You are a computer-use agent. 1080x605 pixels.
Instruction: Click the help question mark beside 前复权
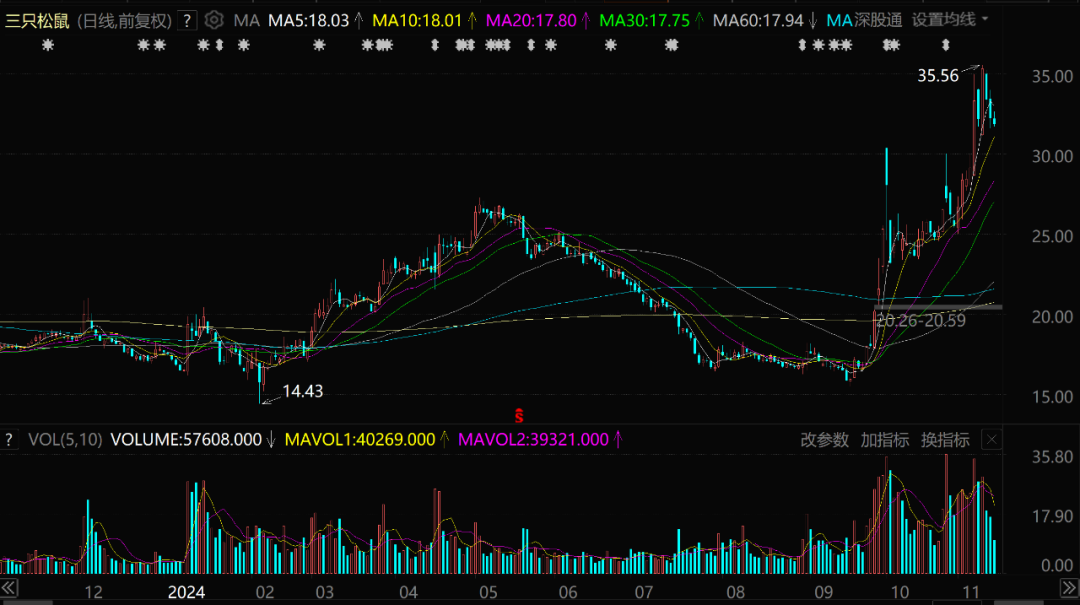click(x=187, y=21)
